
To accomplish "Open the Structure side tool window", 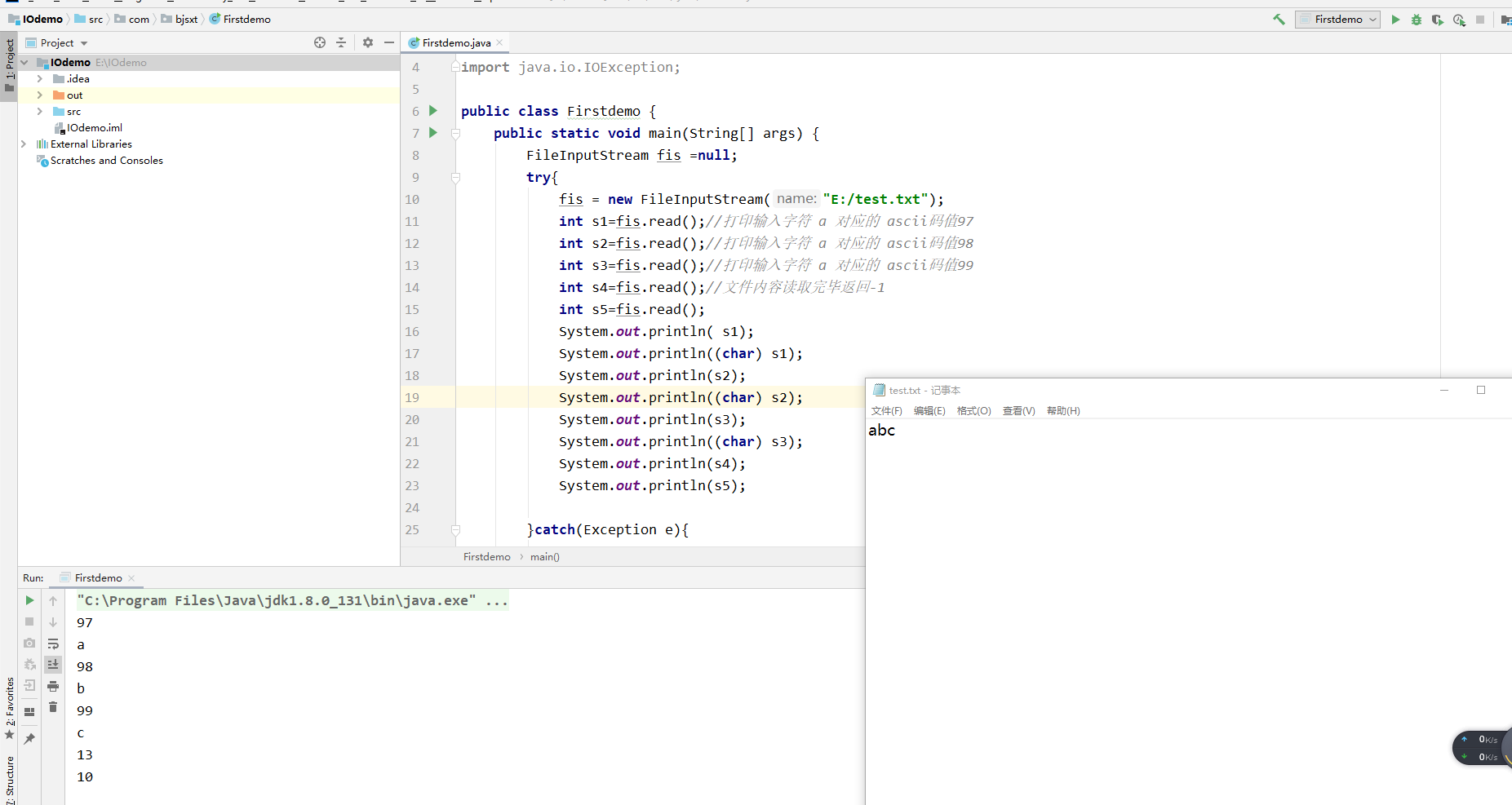I will (9, 779).
